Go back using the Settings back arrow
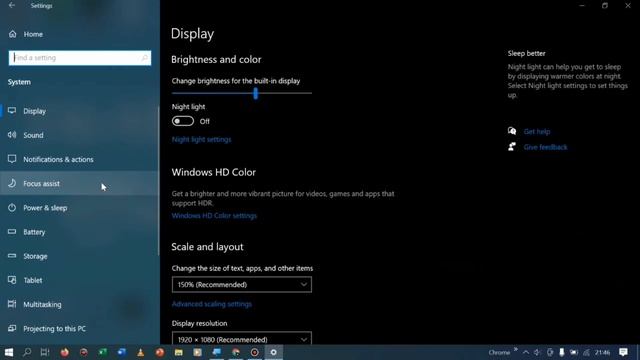This screenshot has width=640, height=360. (x=12, y=6)
